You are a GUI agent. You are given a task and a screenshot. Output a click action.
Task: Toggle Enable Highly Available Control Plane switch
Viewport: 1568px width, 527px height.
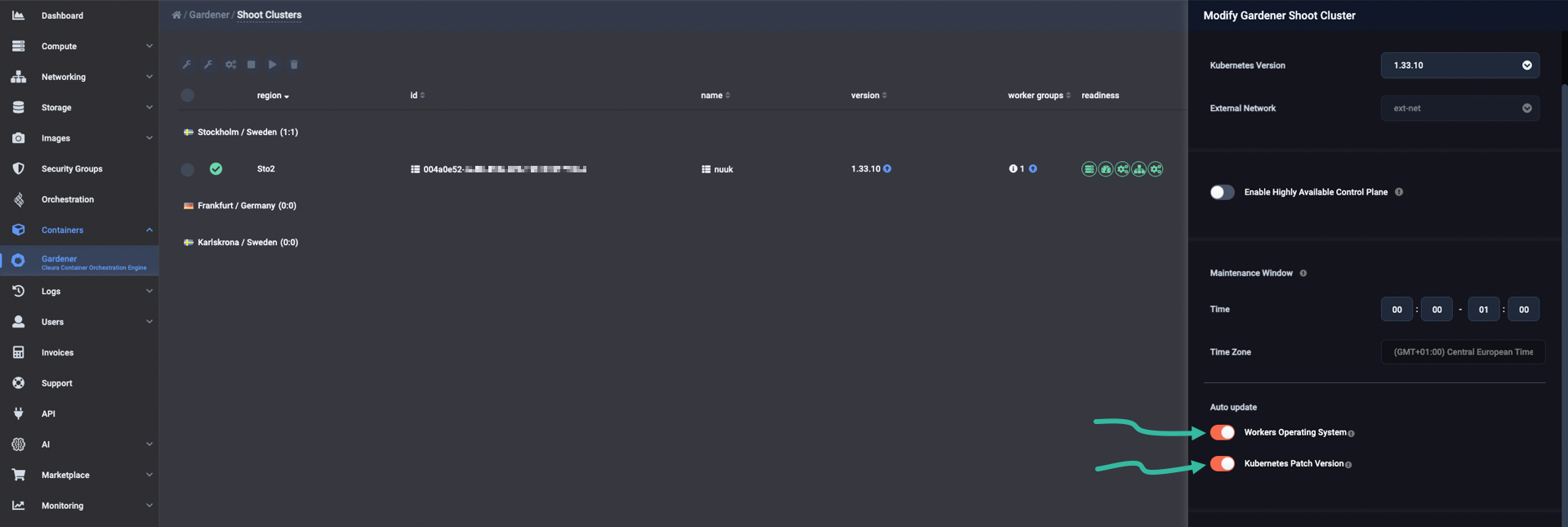tap(1222, 192)
